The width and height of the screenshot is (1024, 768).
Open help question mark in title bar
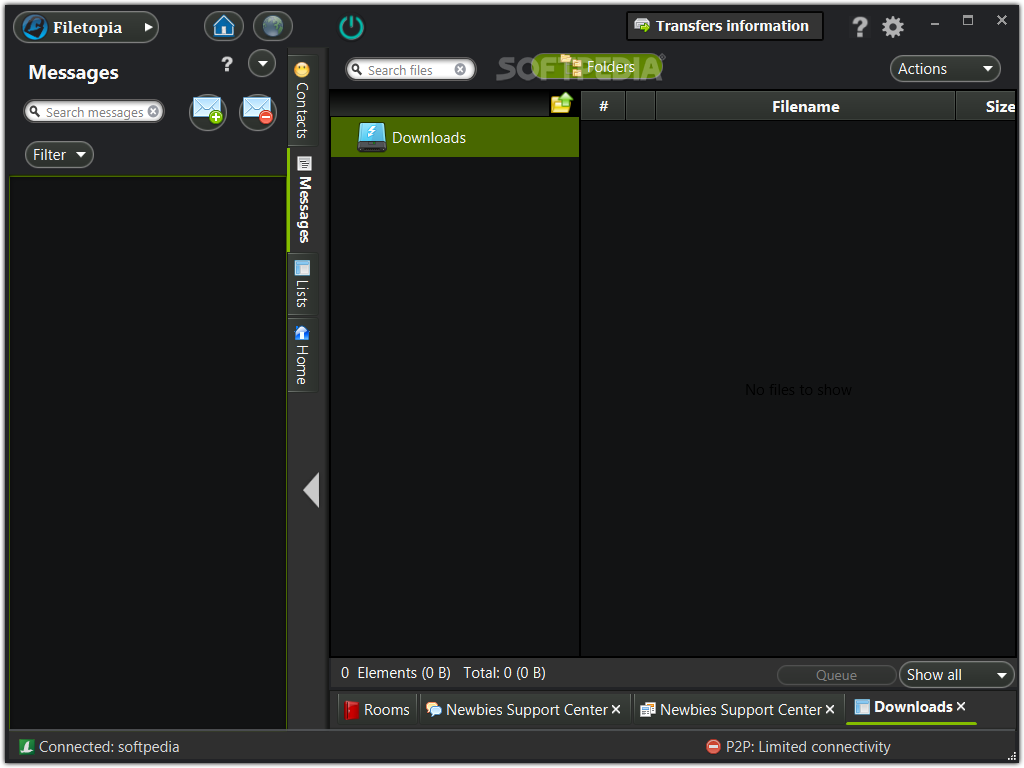pyautogui.click(x=859, y=27)
